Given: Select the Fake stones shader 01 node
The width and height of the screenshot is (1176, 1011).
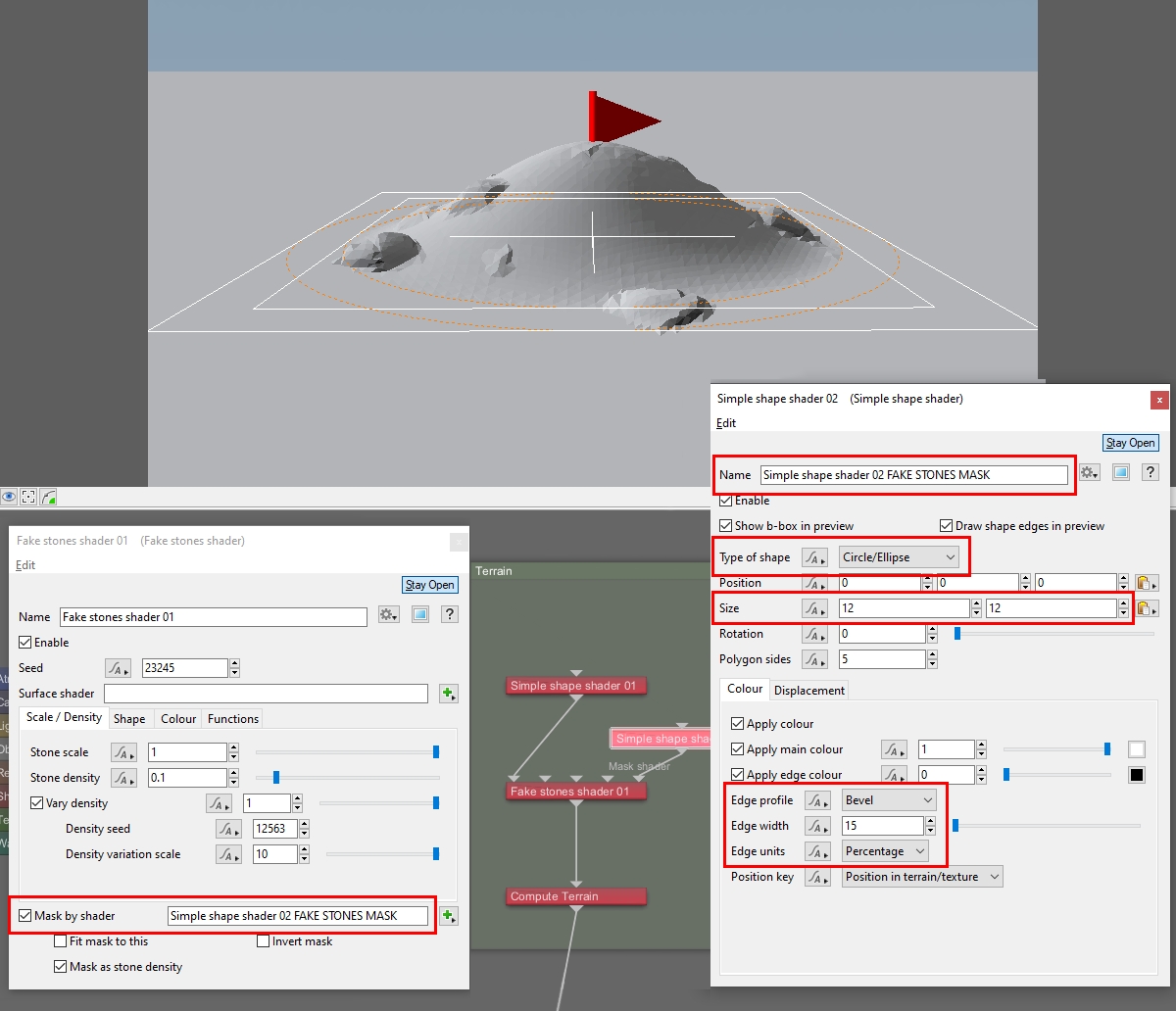Looking at the screenshot, I should [576, 791].
